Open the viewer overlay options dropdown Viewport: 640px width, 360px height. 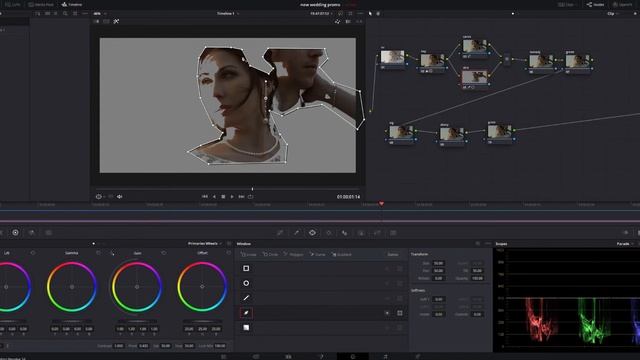pyautogui.click(x=100, y=197)
